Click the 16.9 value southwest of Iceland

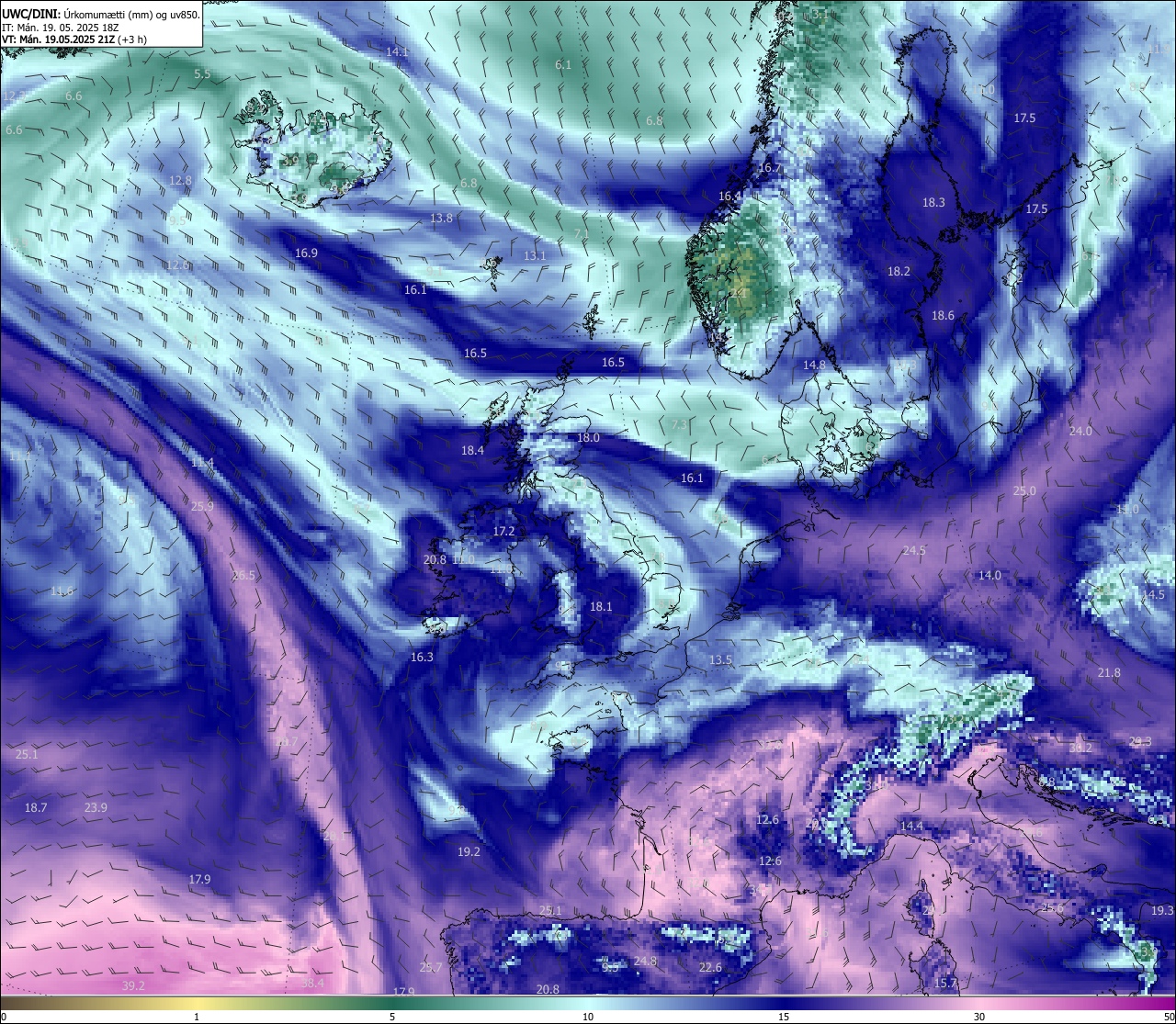click(x=306, y=253)
